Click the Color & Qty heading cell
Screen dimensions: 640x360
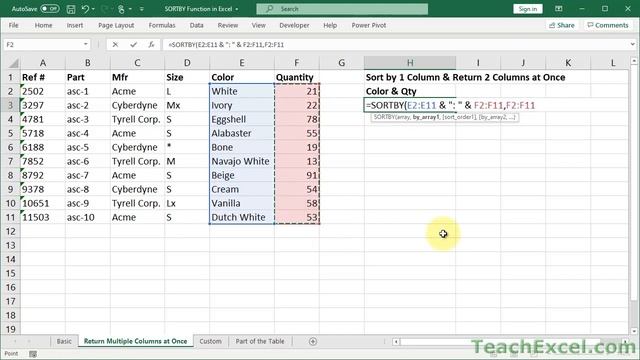pyautogui.click(x=410, y=91)
